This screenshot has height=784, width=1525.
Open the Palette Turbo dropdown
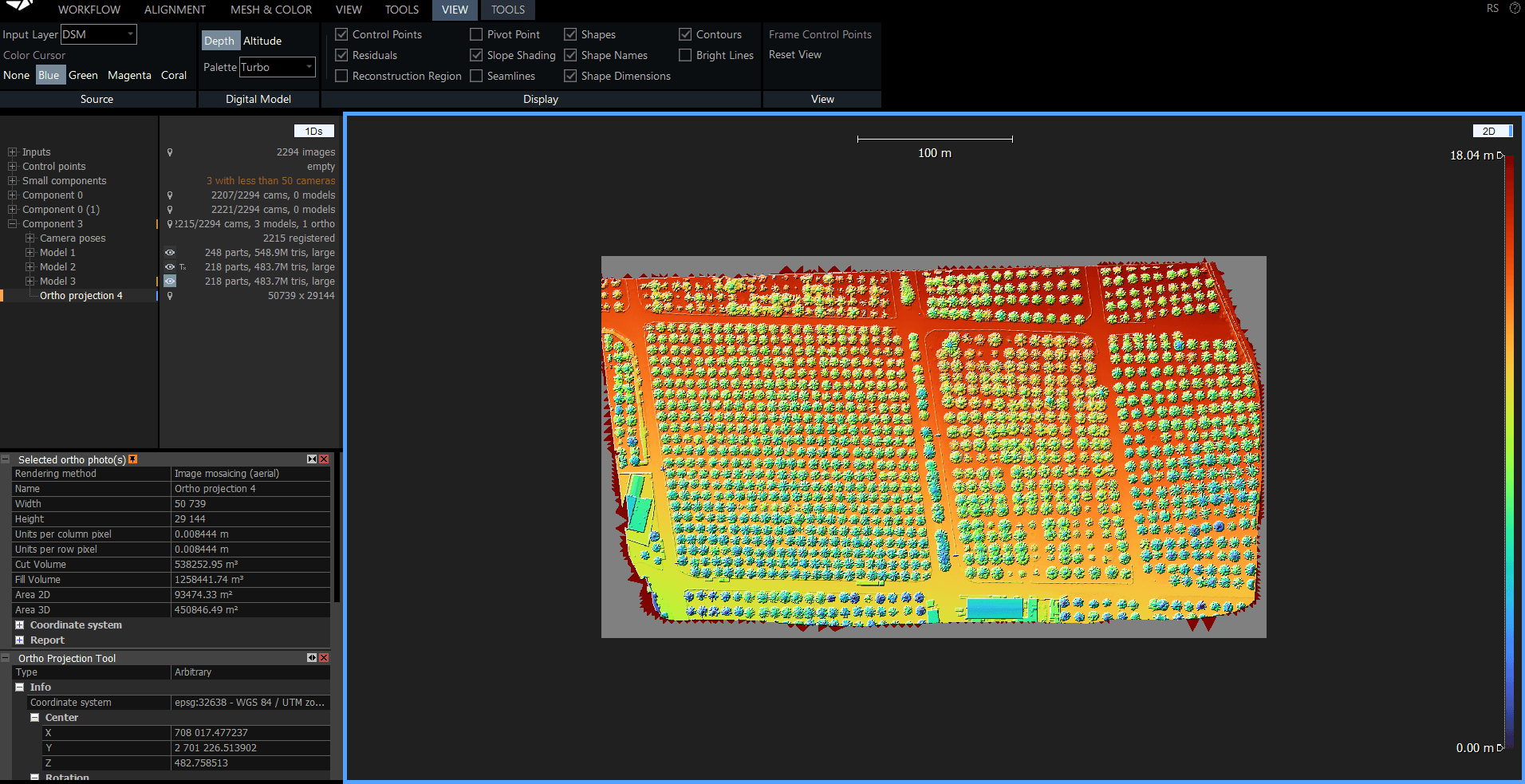point(278,67)
